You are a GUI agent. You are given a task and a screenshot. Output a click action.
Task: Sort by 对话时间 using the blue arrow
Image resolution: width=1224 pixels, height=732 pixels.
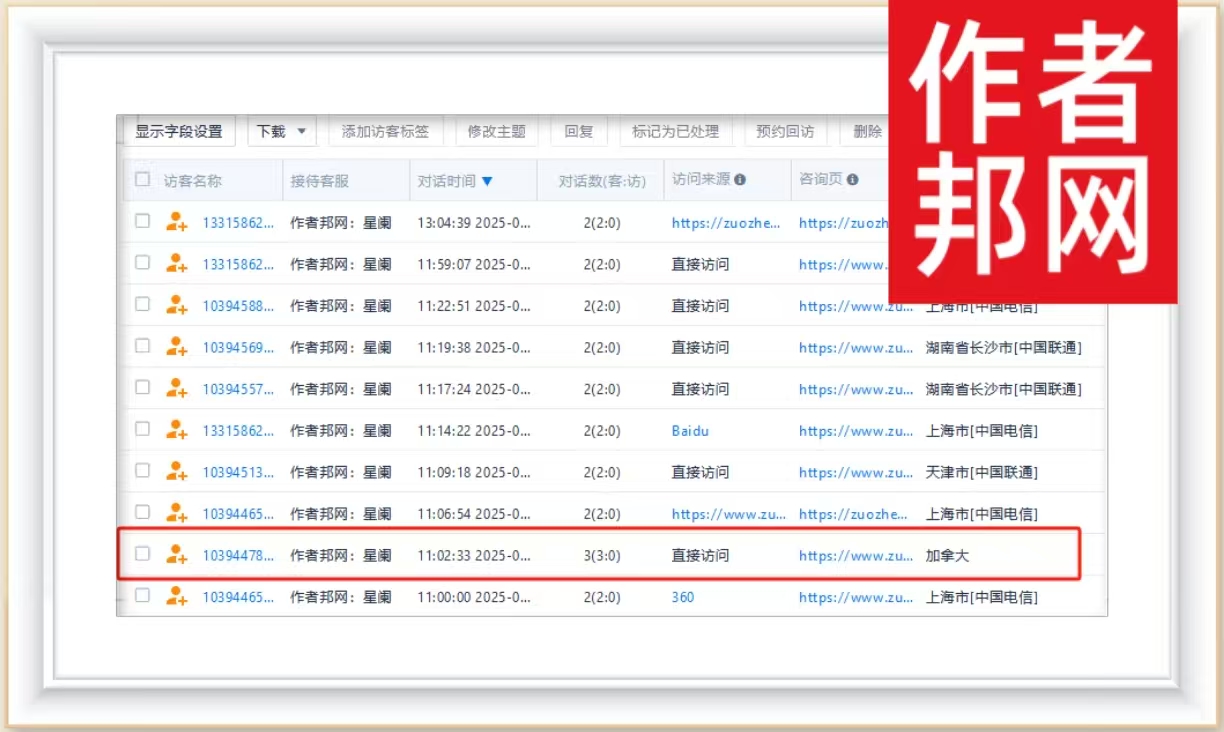coord(487,181)
